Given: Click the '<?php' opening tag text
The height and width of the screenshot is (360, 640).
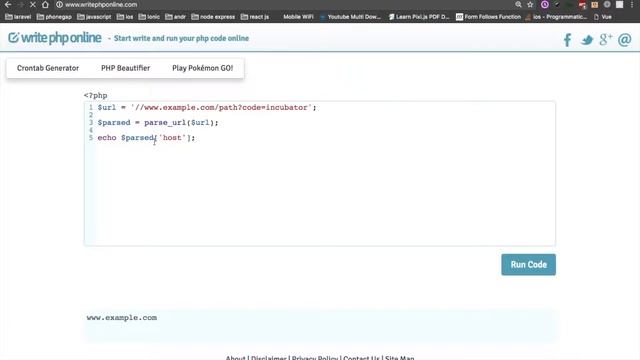Looking at the screenshot, I should 96,96.
